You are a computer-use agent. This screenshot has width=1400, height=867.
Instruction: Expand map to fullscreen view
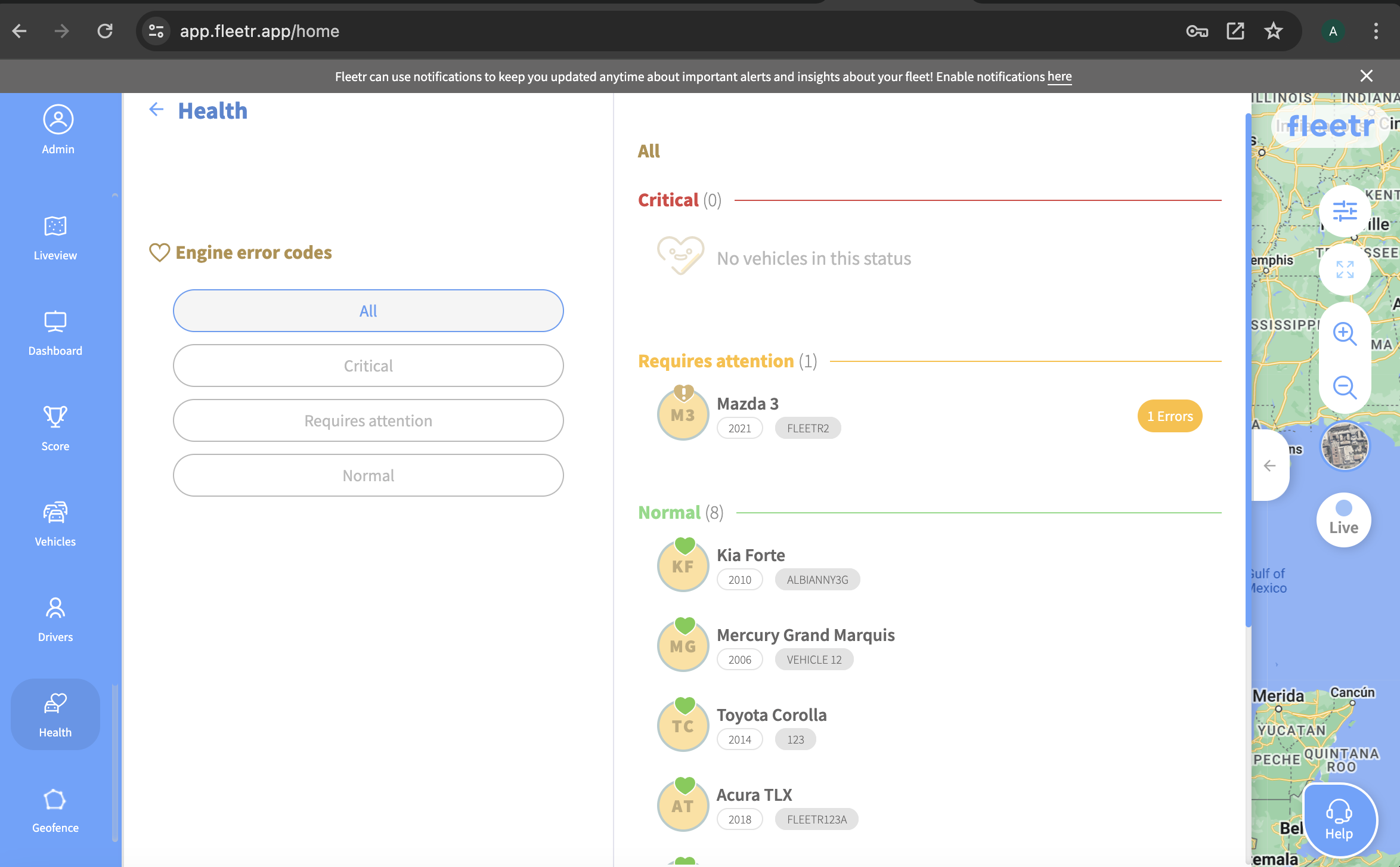click(x=1345, y=270)
